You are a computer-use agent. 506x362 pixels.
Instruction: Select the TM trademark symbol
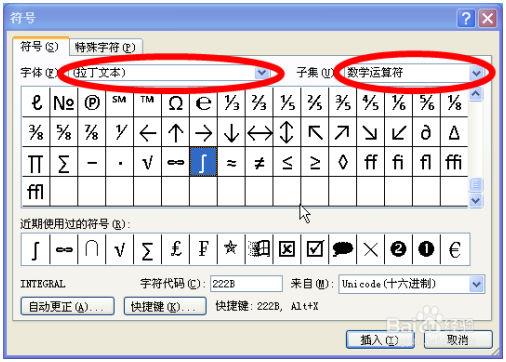pyautogui.click(x=147, y=102)
